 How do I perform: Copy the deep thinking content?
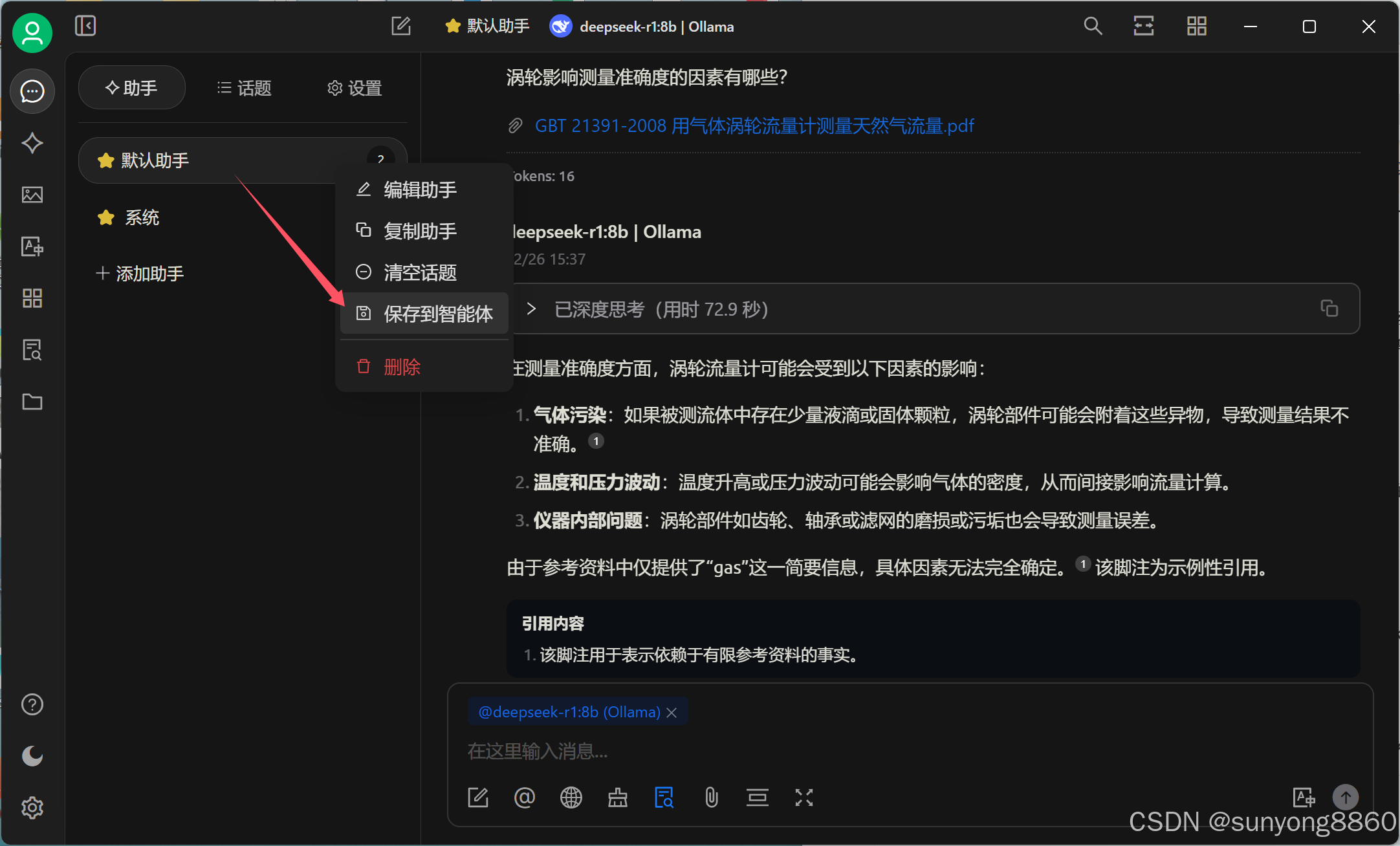tap(1329, 309)
